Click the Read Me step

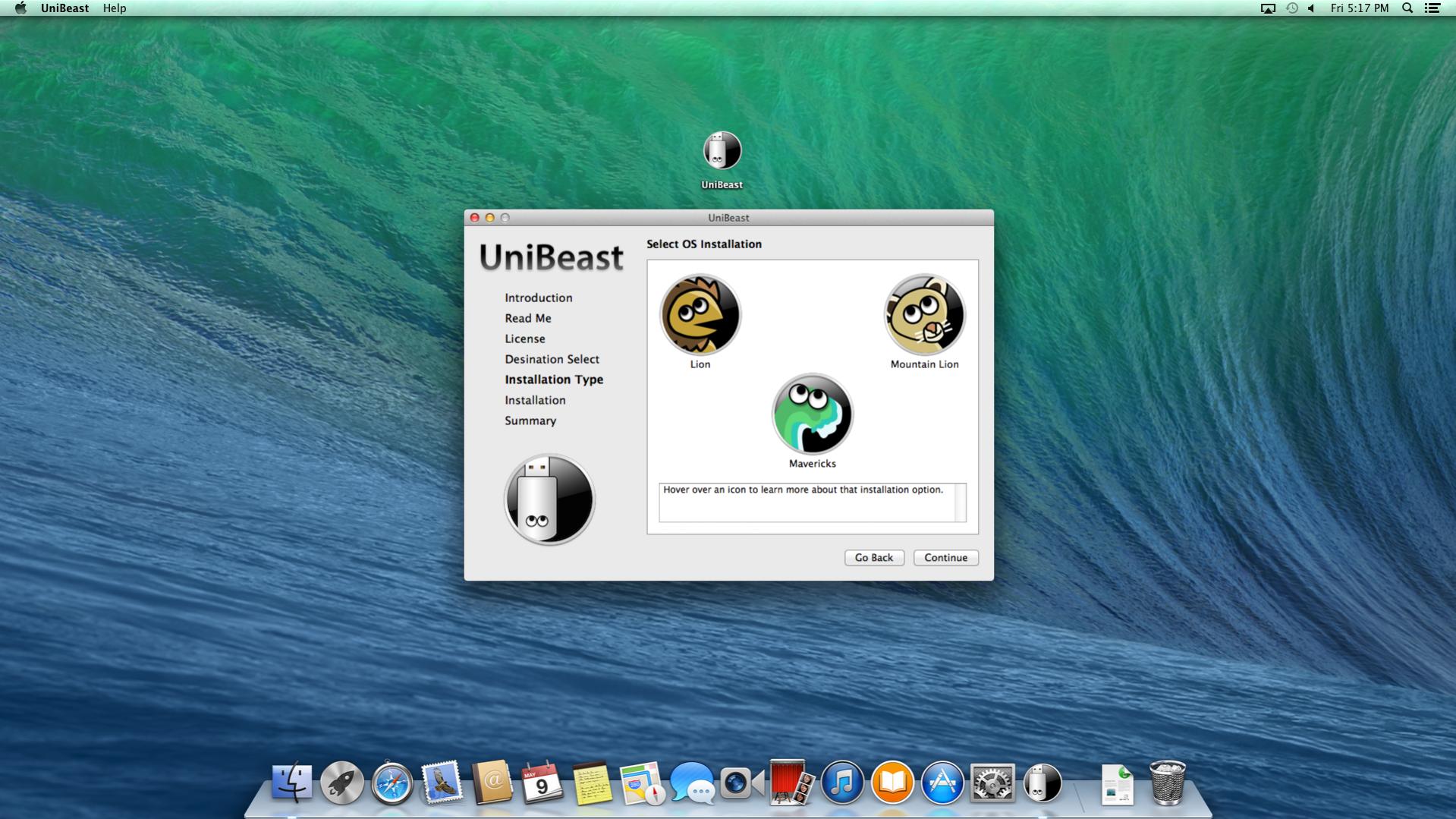click(x=528, y=318)
